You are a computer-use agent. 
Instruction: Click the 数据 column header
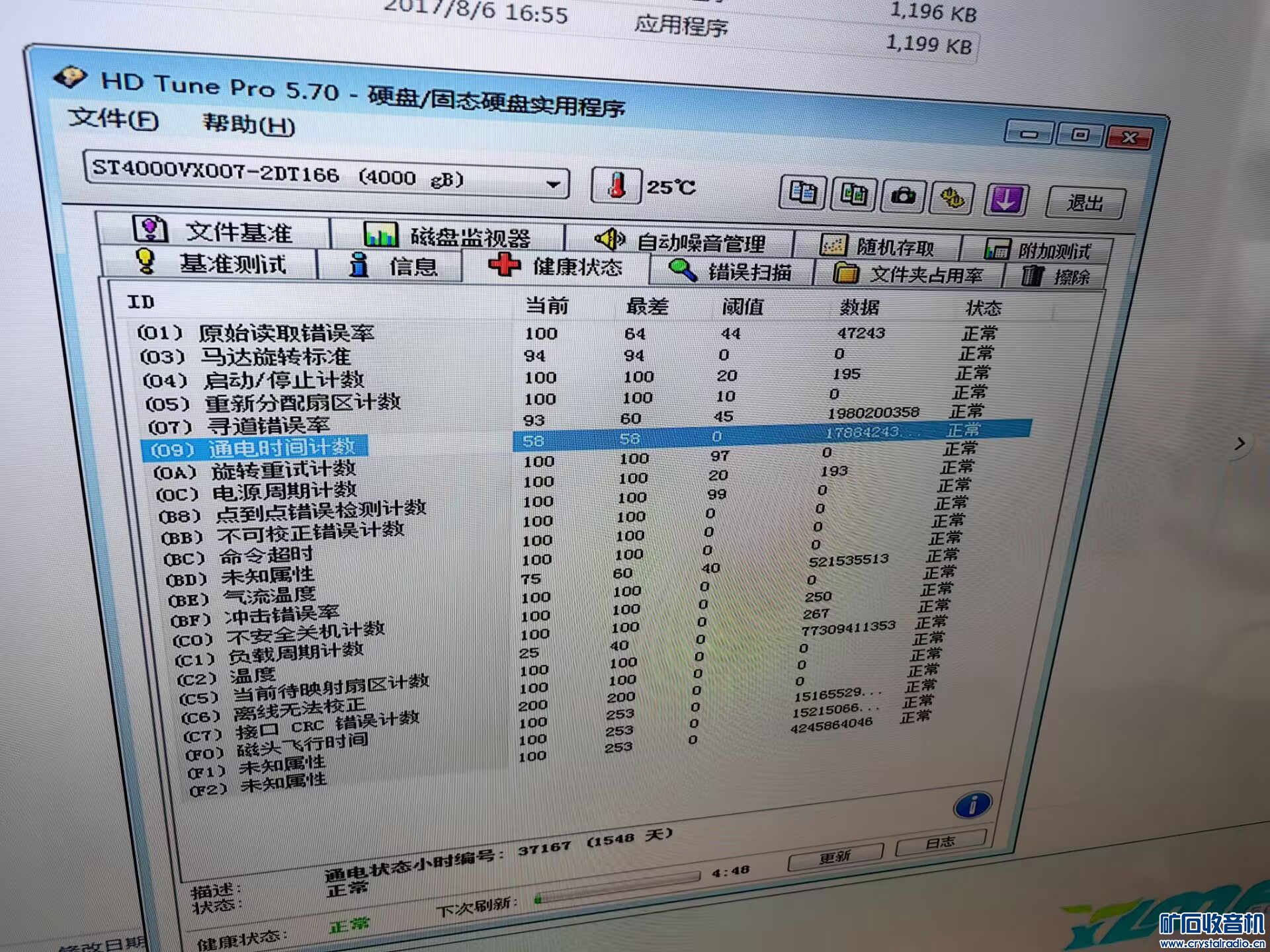(x=859, y=307)
